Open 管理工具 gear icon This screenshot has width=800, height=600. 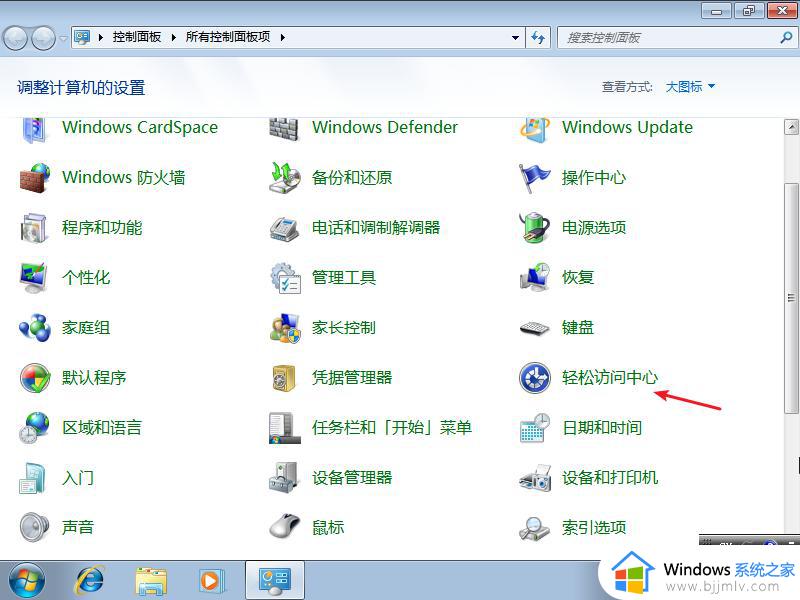coord(285,278)
